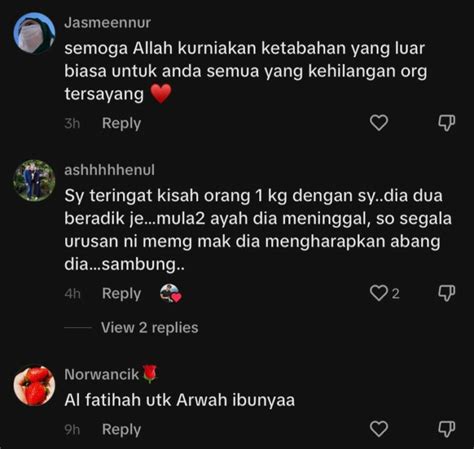
Task: Reply to ashhhhhenul's comment
Action: (121, 294)
